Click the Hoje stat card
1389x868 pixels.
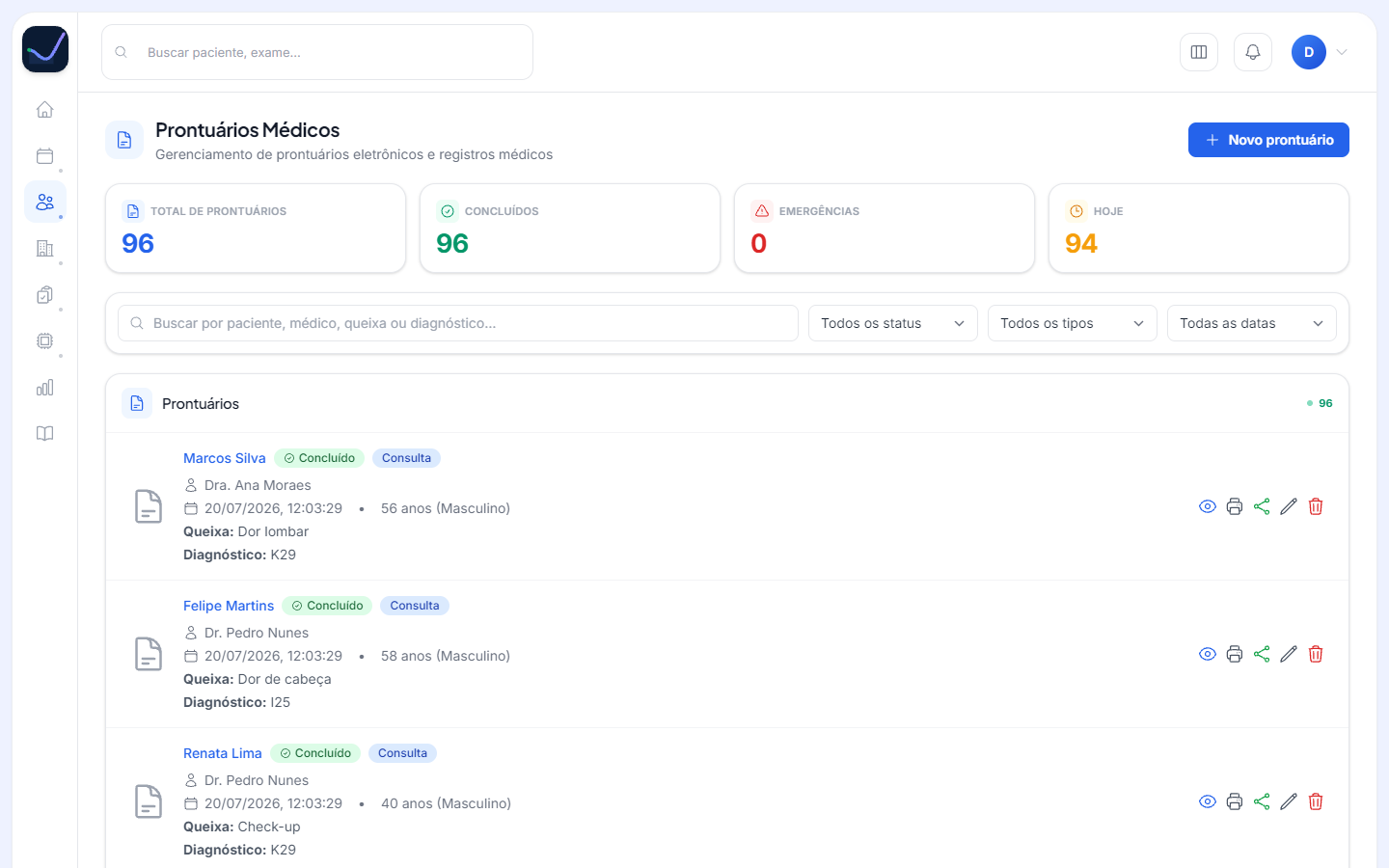point(1199,229)
